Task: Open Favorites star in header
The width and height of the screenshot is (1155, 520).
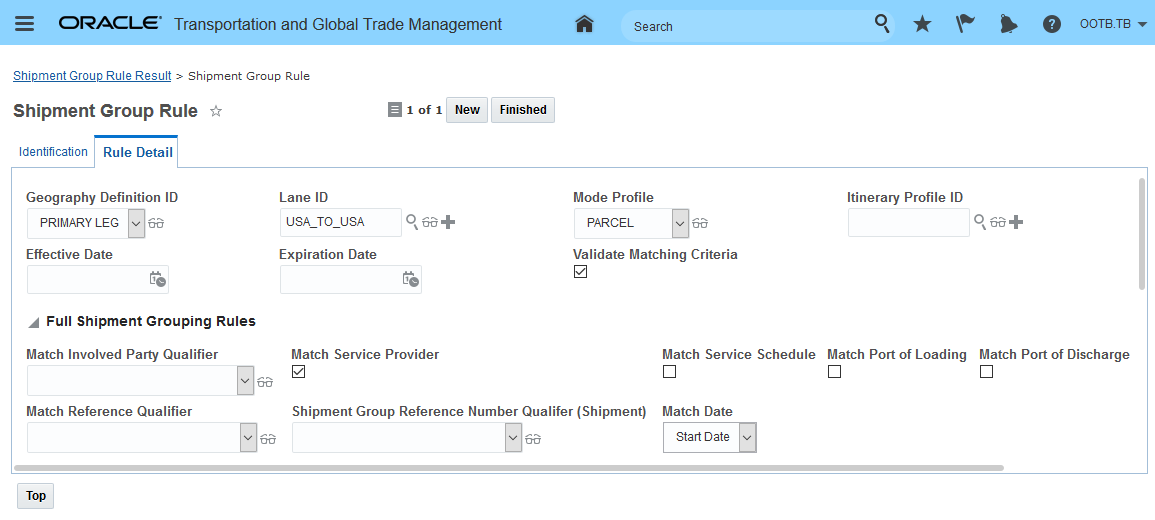Action: 922,24
